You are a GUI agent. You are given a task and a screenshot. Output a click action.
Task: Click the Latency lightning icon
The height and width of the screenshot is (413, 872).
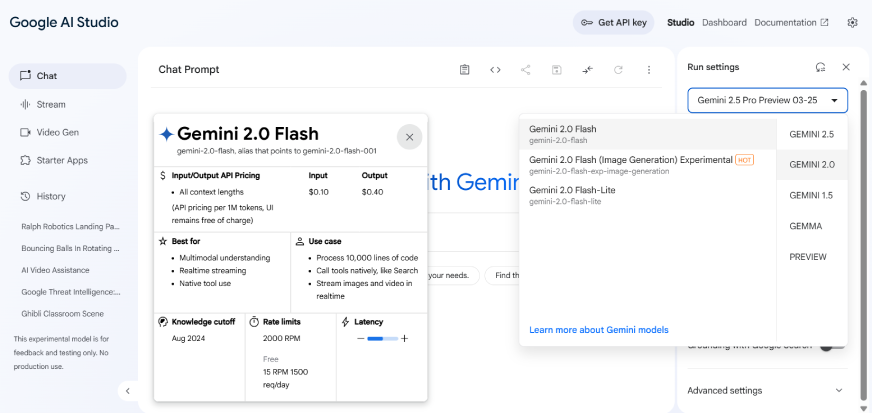pyautogui.click(x=345, y=322)
